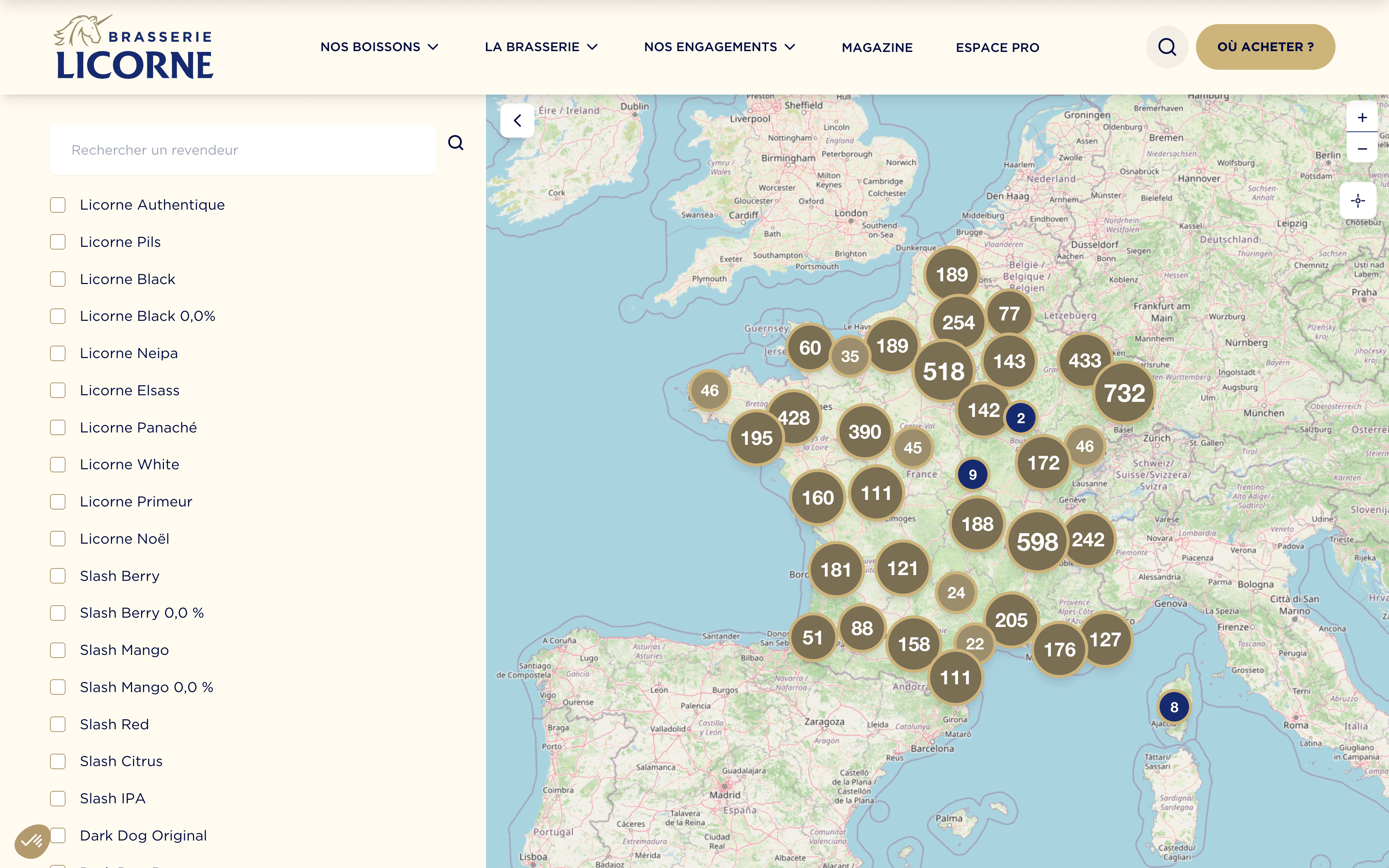Open the 254 cluster marker
1389x868 pixels.
pos(958,323)
